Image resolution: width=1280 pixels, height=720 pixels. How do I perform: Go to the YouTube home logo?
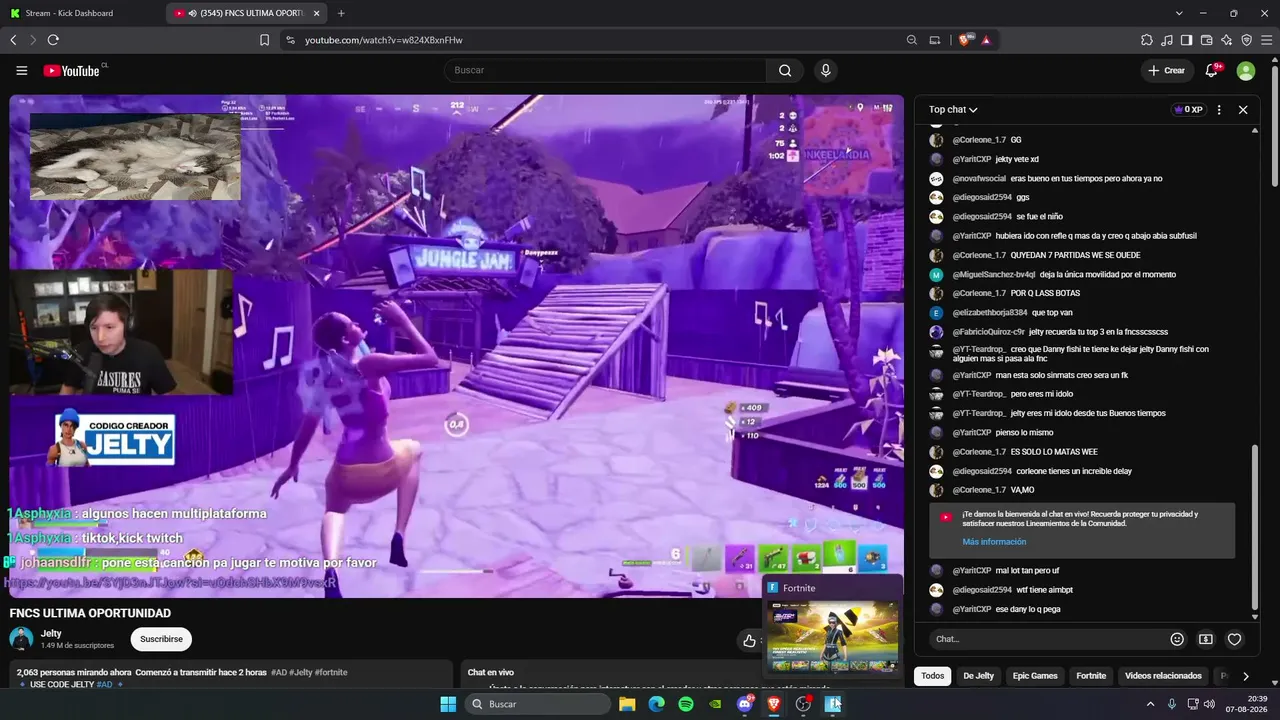[x=71, y=71]
